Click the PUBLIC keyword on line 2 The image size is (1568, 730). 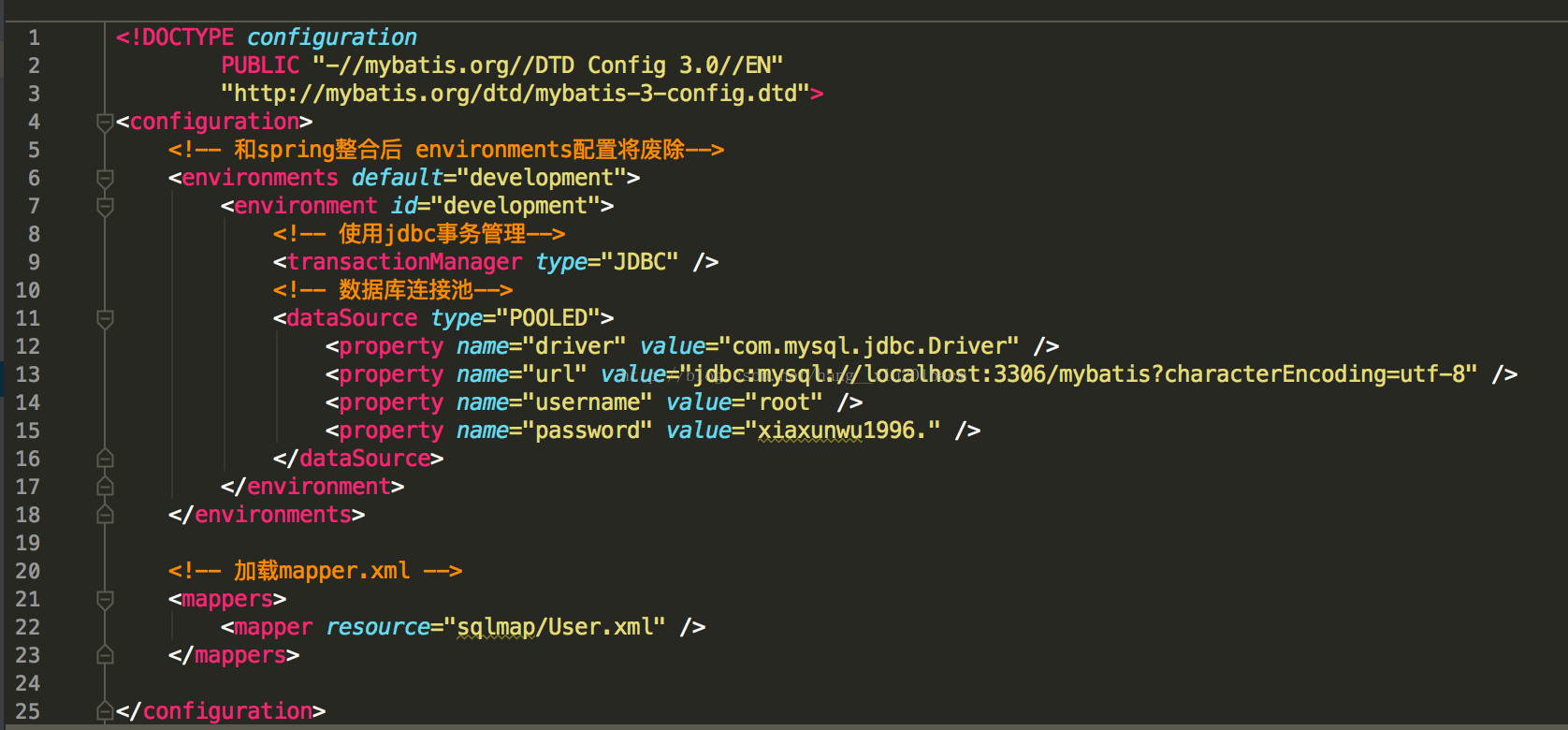(260, 66)
